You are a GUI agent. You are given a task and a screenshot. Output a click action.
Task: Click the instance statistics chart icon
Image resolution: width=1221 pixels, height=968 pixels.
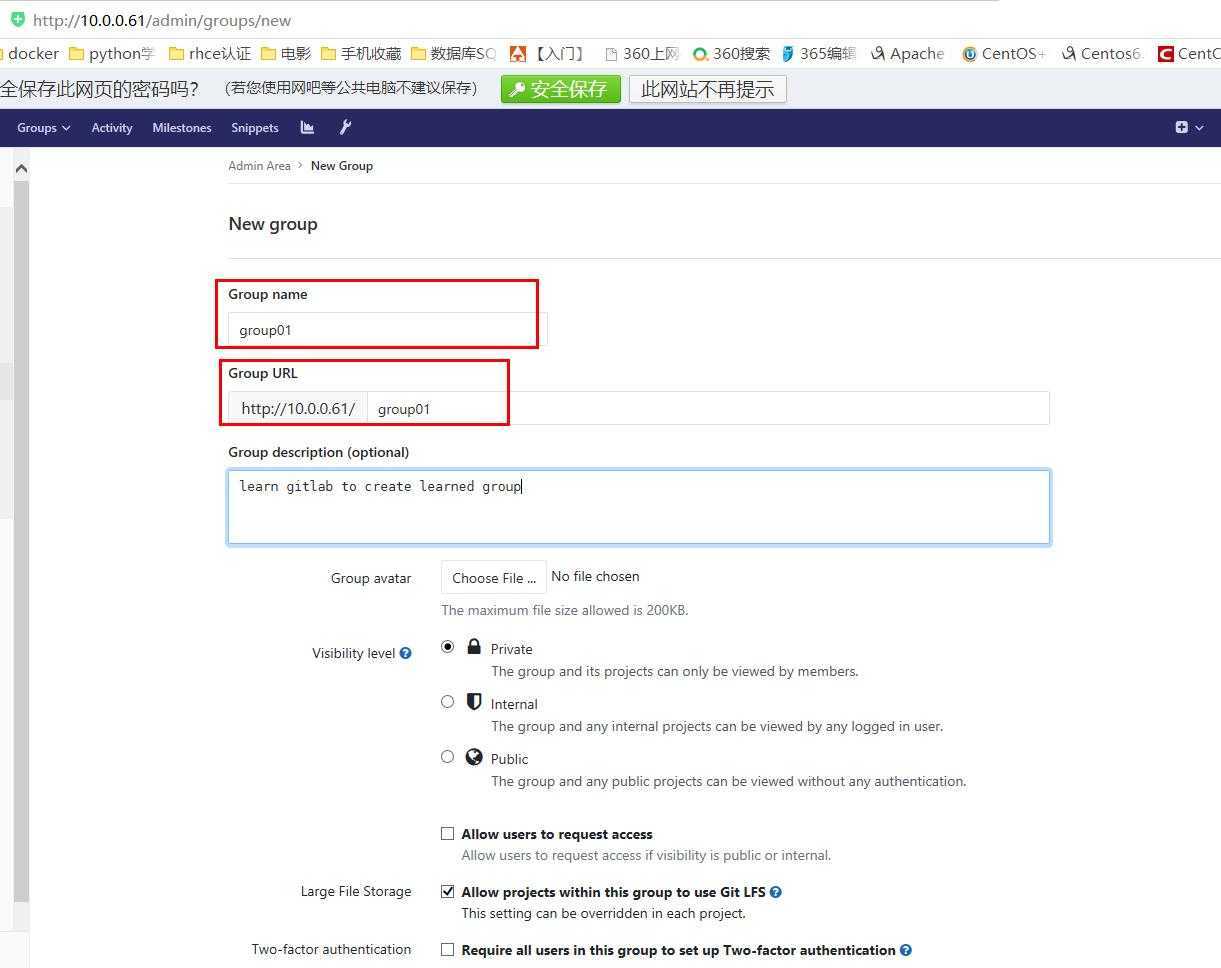307,127
